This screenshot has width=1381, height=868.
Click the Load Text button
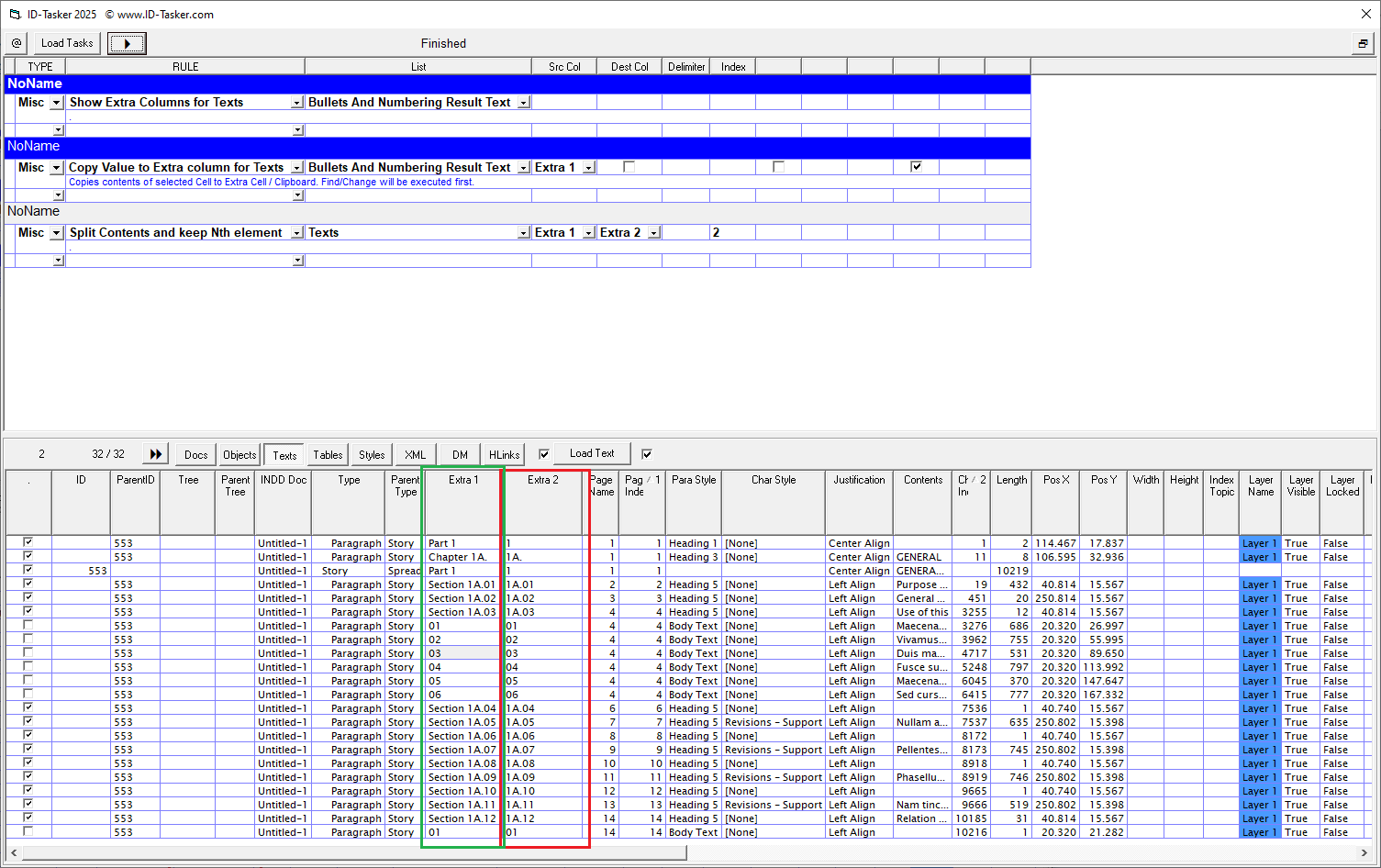click(592, 452)
